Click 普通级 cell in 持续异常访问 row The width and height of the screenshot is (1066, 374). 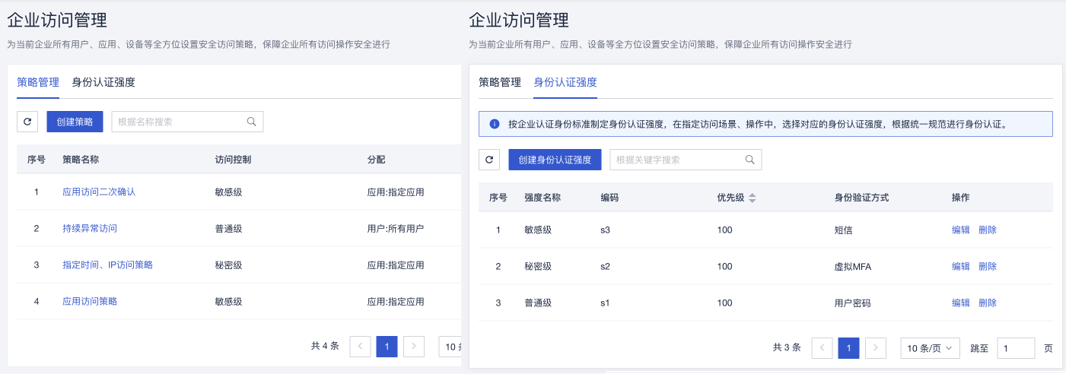pos(228,228)
